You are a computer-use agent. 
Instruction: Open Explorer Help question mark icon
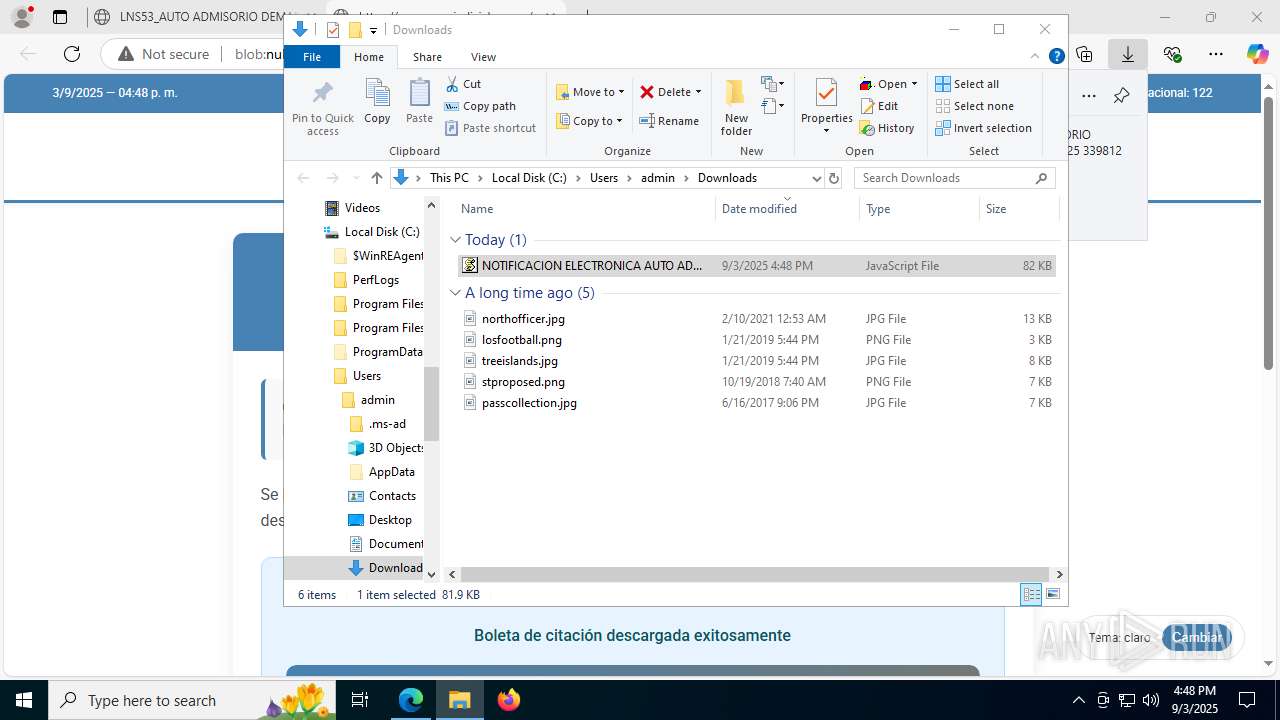(x=1056, y=57)
